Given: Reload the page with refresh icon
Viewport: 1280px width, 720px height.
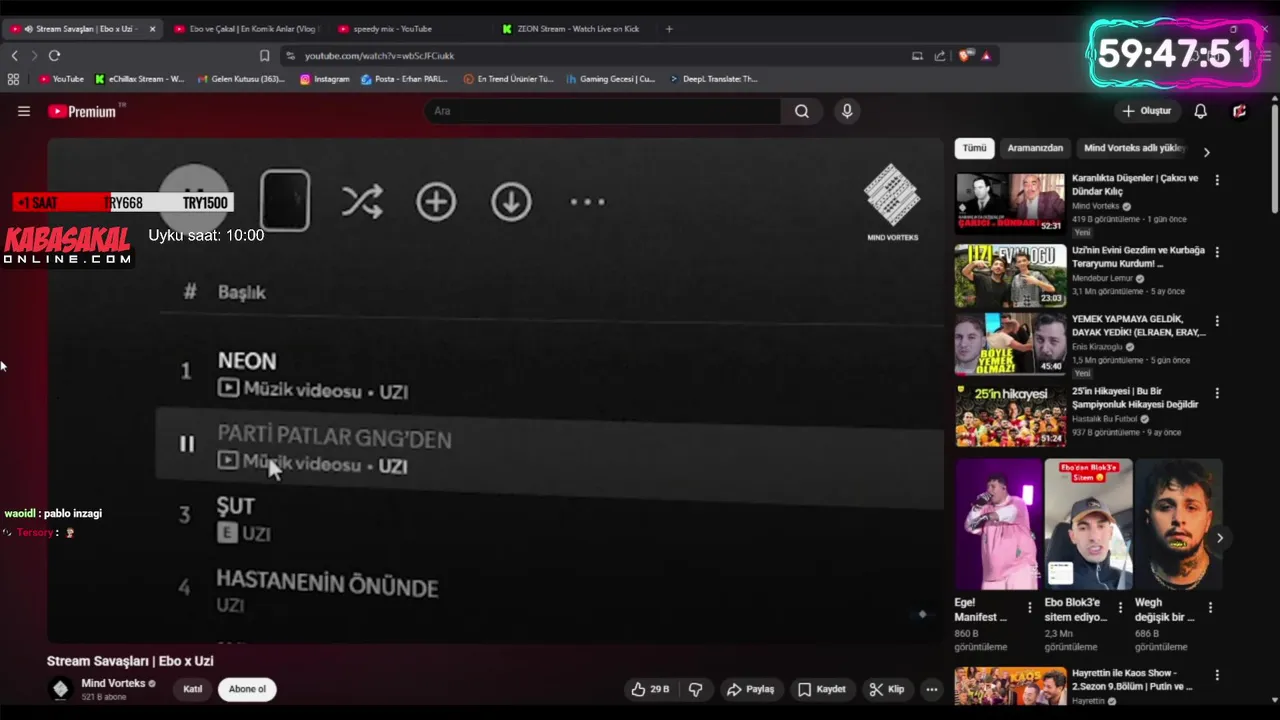Looking at the screenshot, I should click(54, 56).
